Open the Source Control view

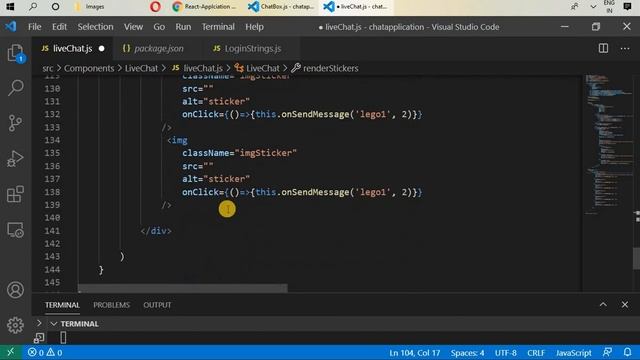click(16, 123)
